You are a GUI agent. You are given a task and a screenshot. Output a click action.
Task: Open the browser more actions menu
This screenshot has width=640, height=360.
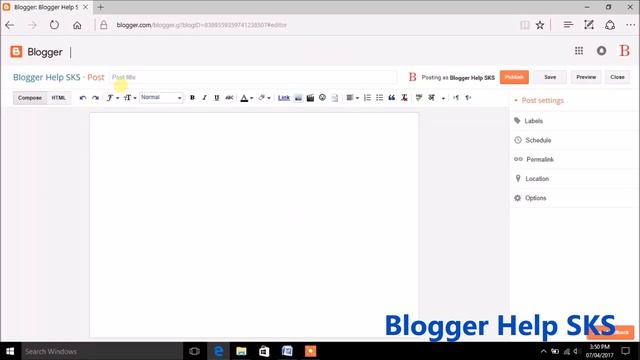point(630,25)
